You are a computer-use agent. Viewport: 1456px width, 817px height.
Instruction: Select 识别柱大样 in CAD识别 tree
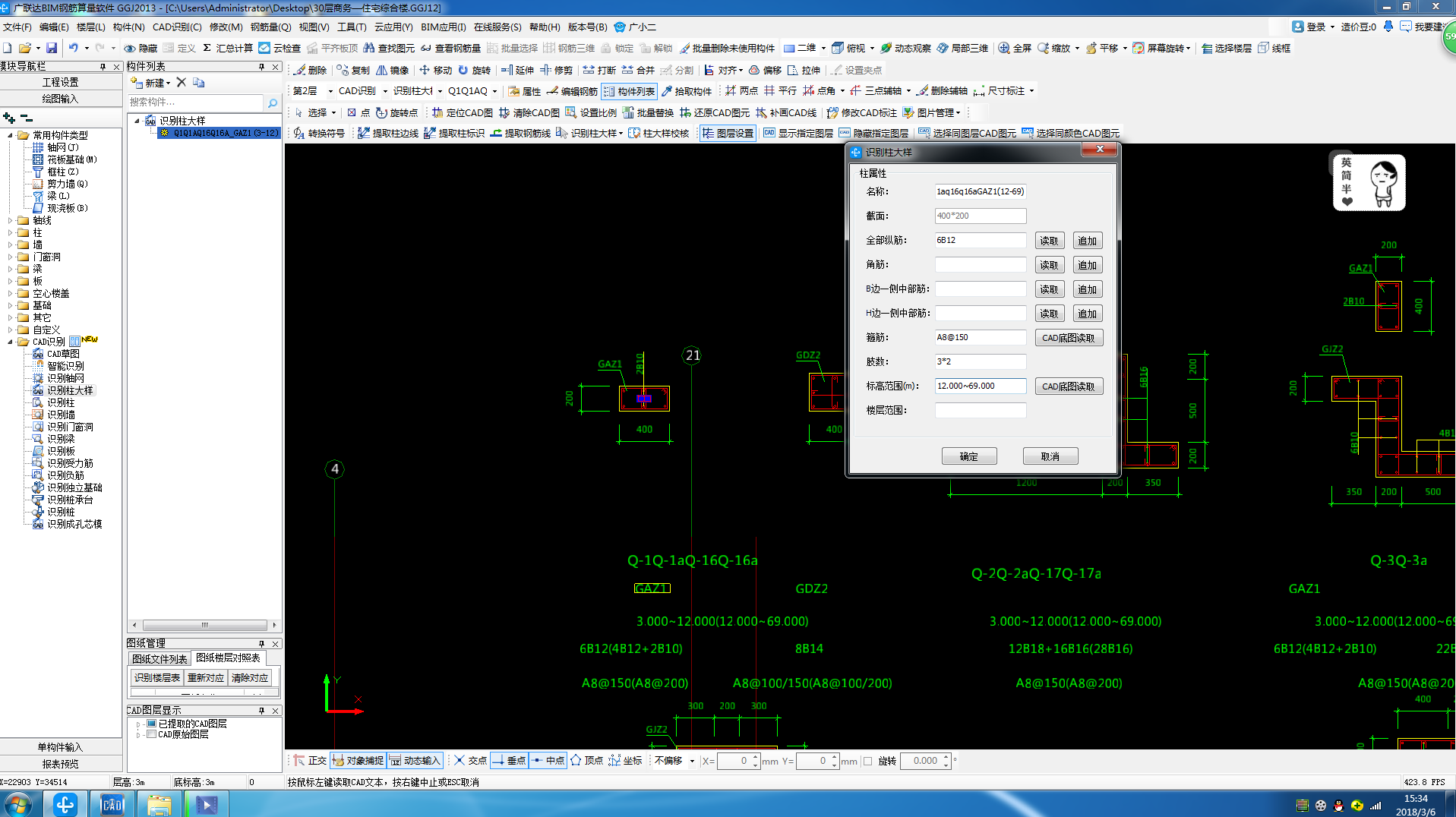70,390
